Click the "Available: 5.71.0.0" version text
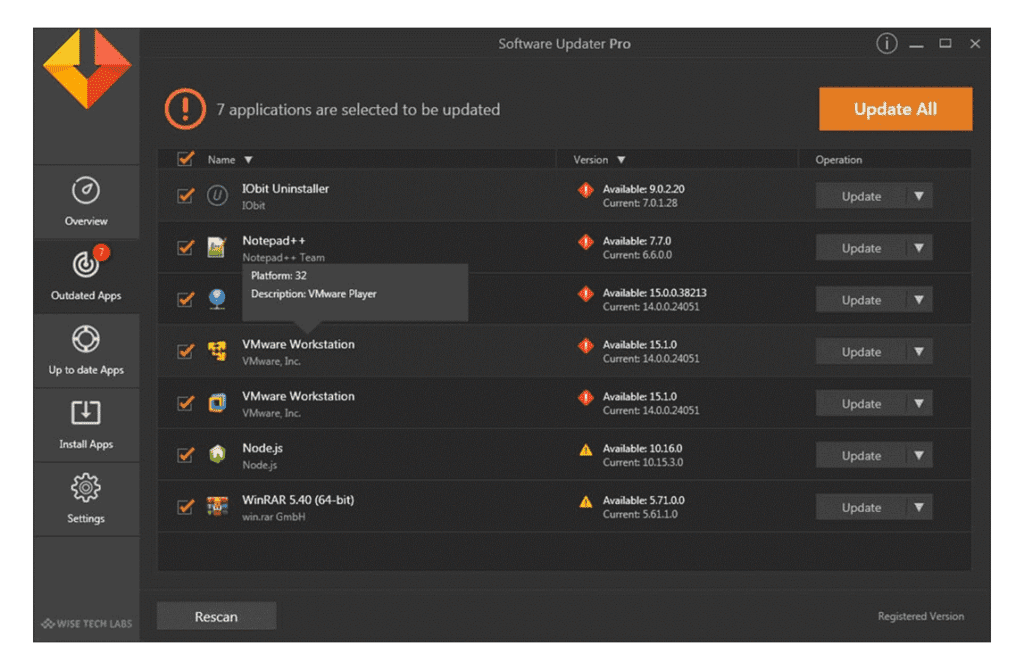 point(643,500)
